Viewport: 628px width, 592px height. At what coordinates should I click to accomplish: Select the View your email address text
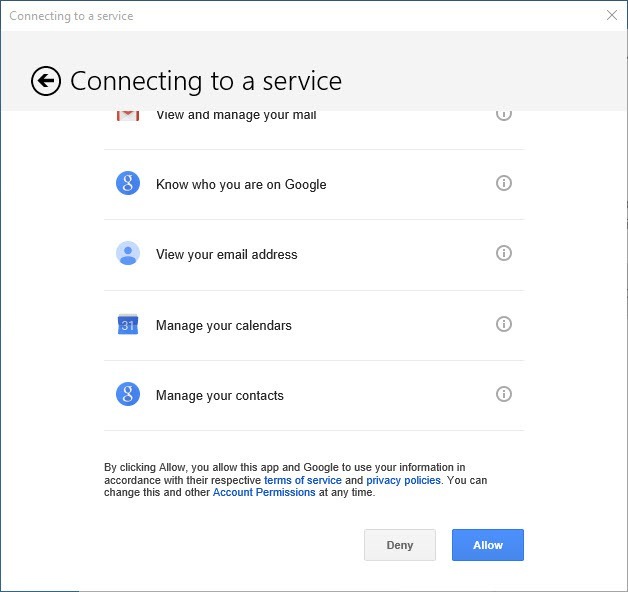226,254
